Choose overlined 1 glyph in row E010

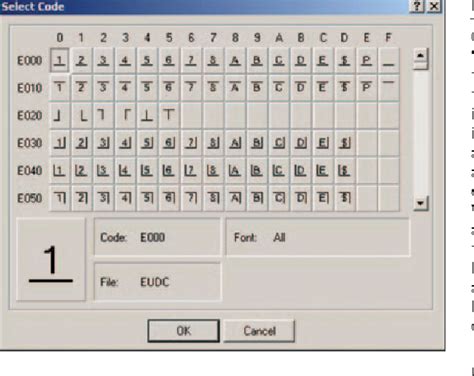[60, 88]
